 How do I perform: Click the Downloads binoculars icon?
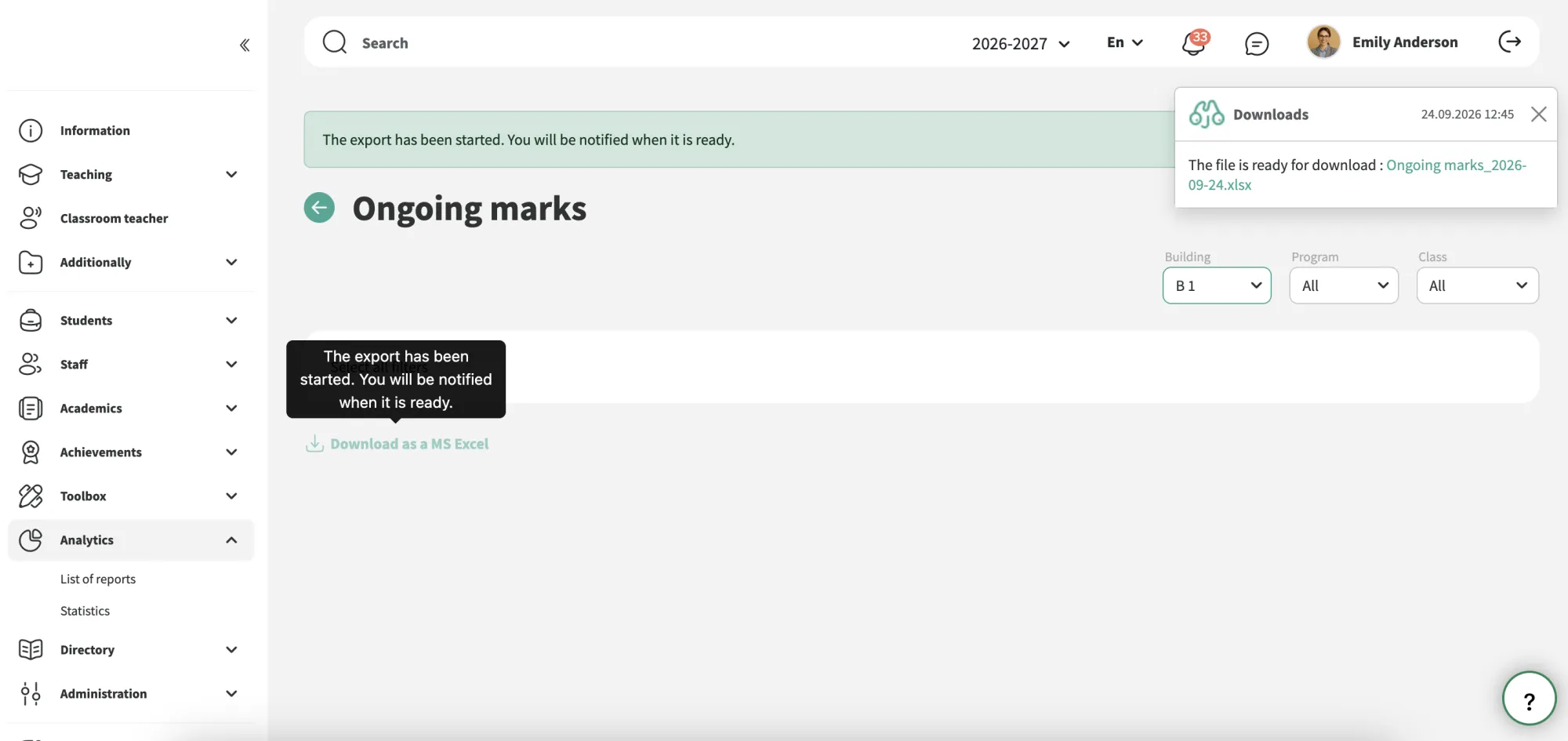(1206, 114)
